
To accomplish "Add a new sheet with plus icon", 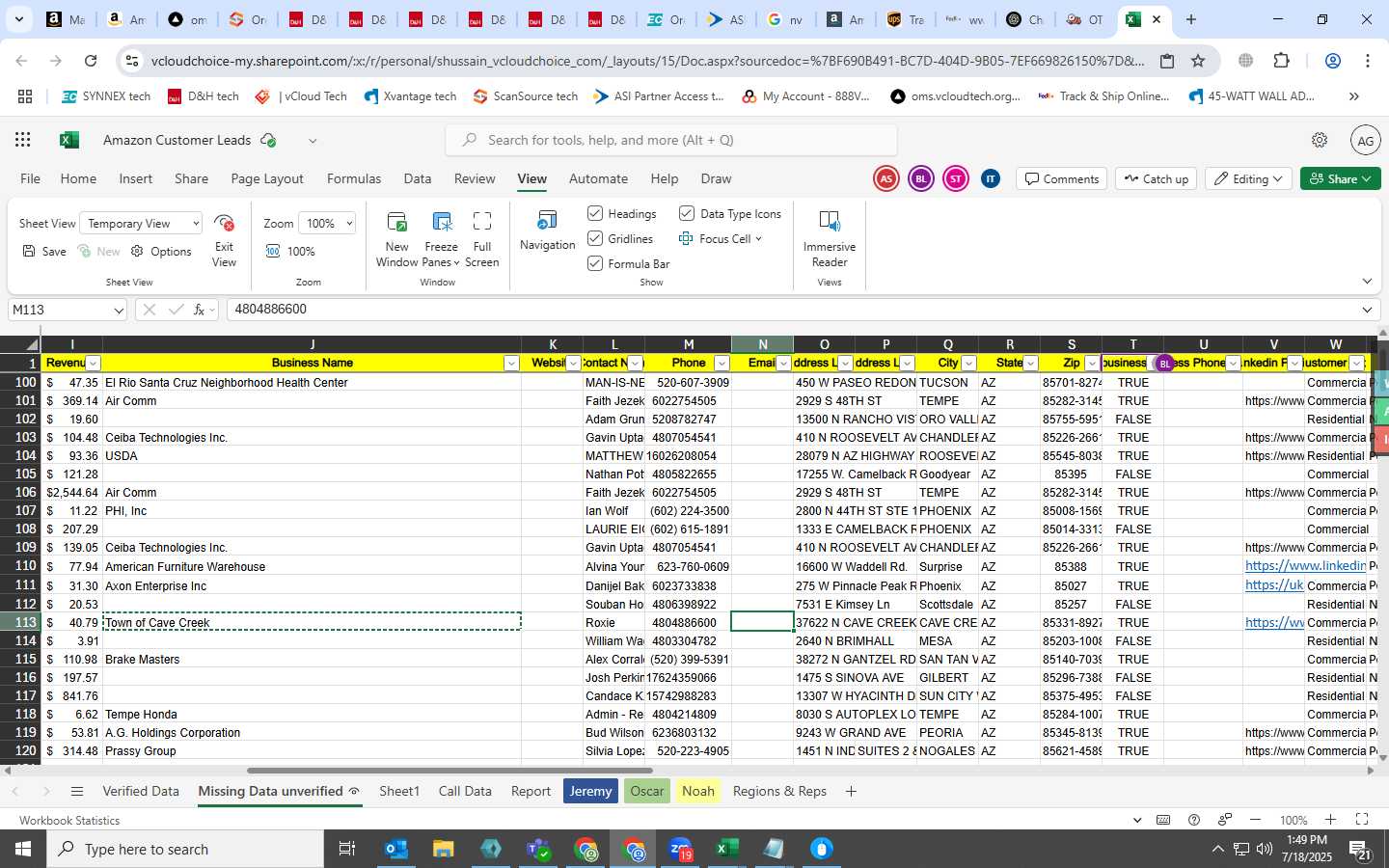I will click(851, 791).
